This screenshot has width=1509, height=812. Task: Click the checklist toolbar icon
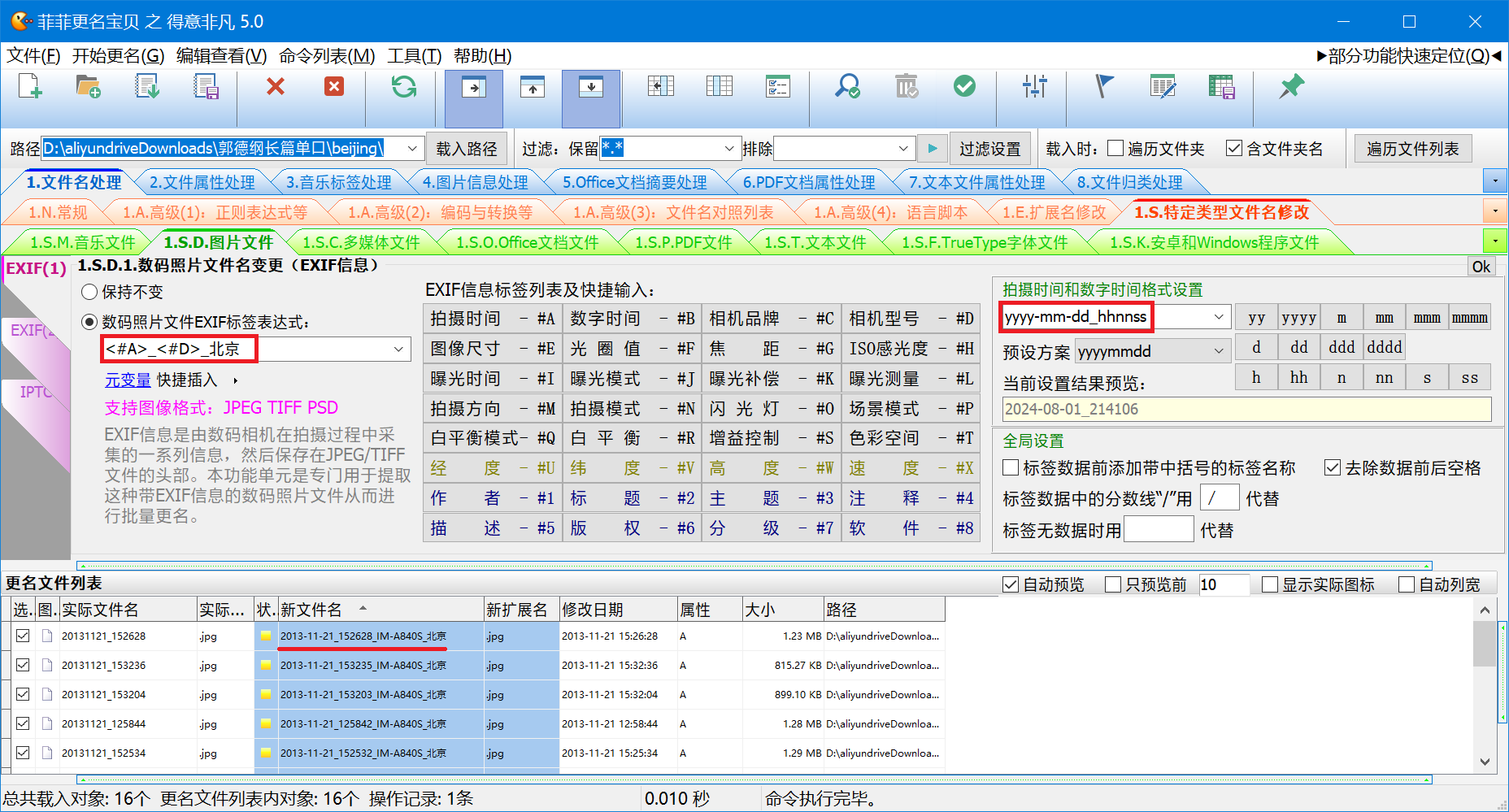(x=778, y=86)
